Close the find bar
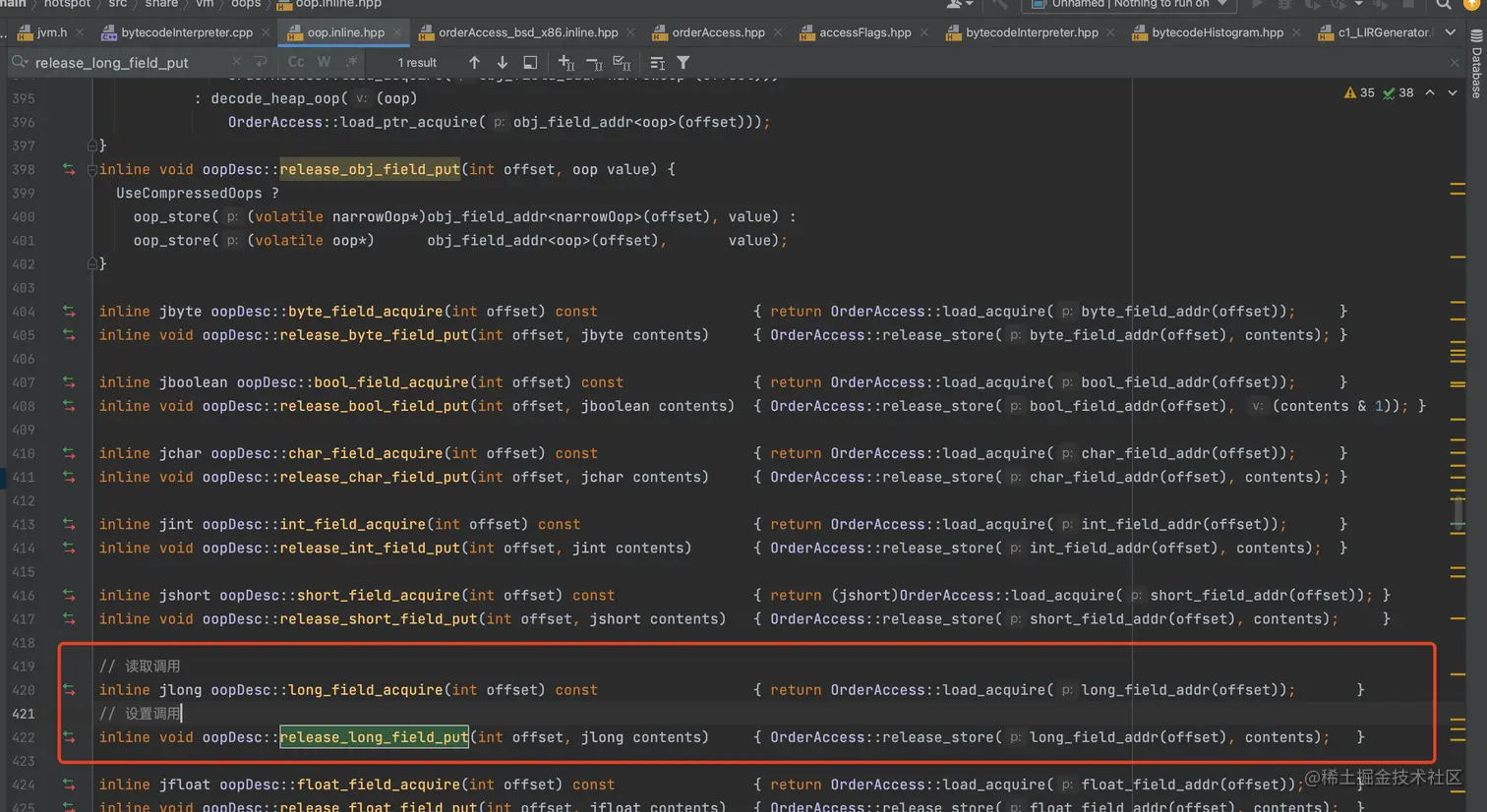The image size is (1487, 812). point(1455,62)
